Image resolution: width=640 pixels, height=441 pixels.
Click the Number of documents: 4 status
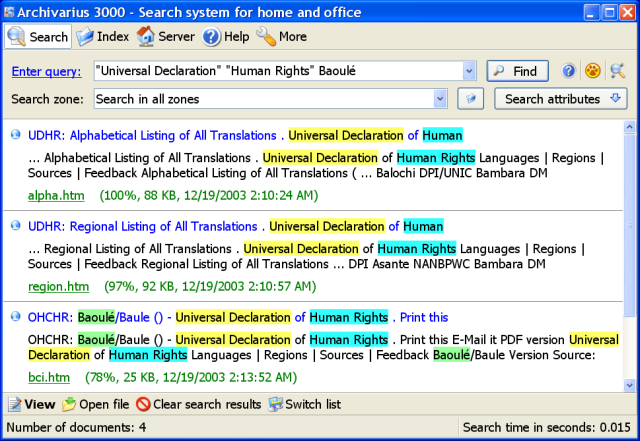pos(76,428)
